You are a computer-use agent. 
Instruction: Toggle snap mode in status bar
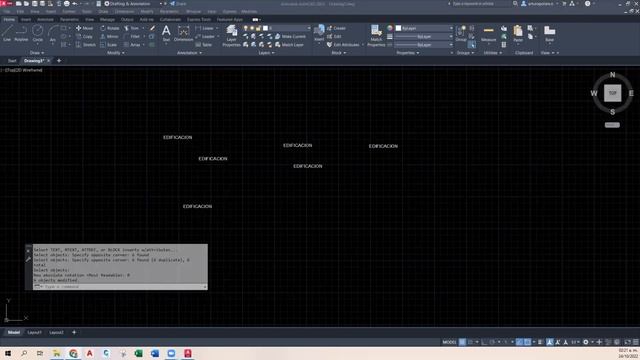(470, 342)
